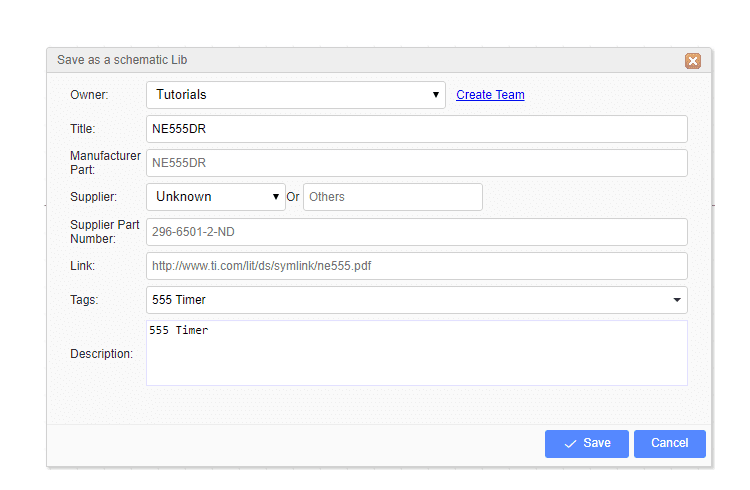Select the Others supplier text box

point(392,197)
